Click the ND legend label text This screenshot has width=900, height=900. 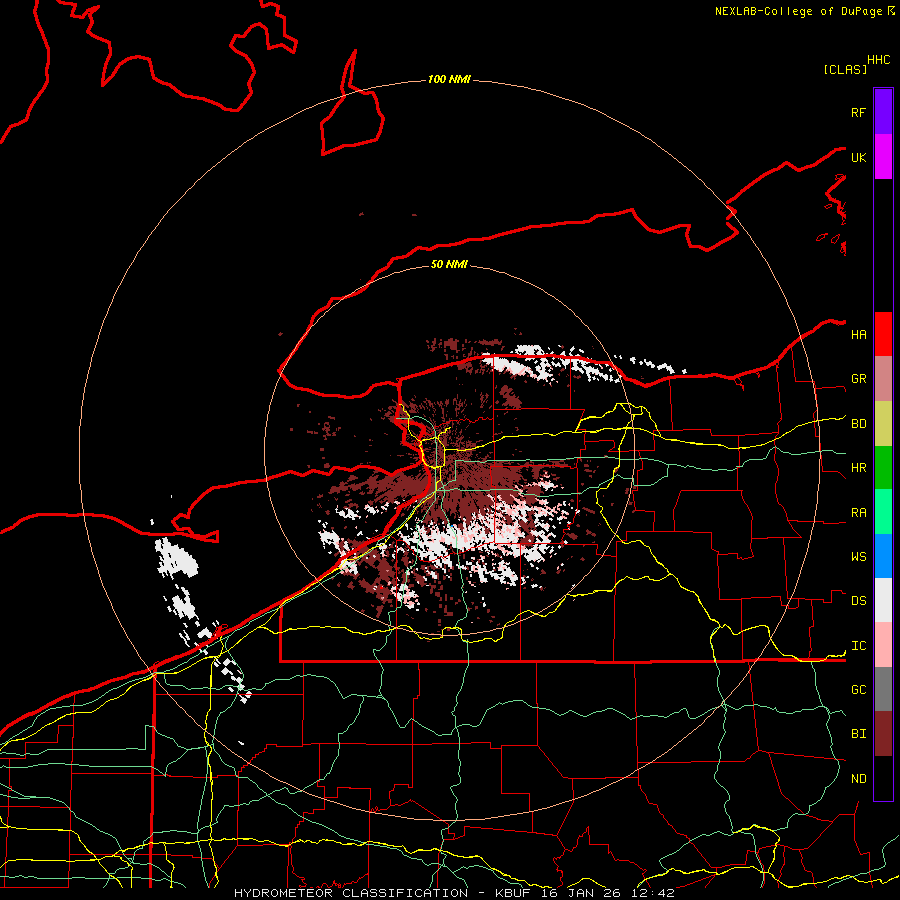(858, 779)
